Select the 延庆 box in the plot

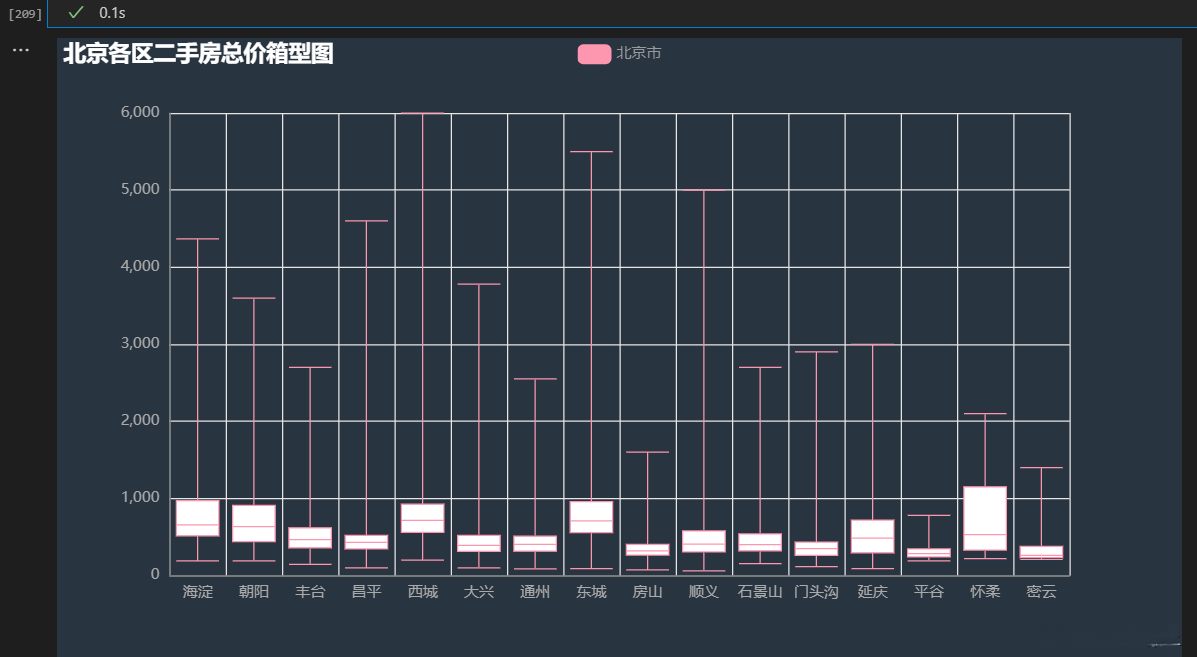click(873, 536)
